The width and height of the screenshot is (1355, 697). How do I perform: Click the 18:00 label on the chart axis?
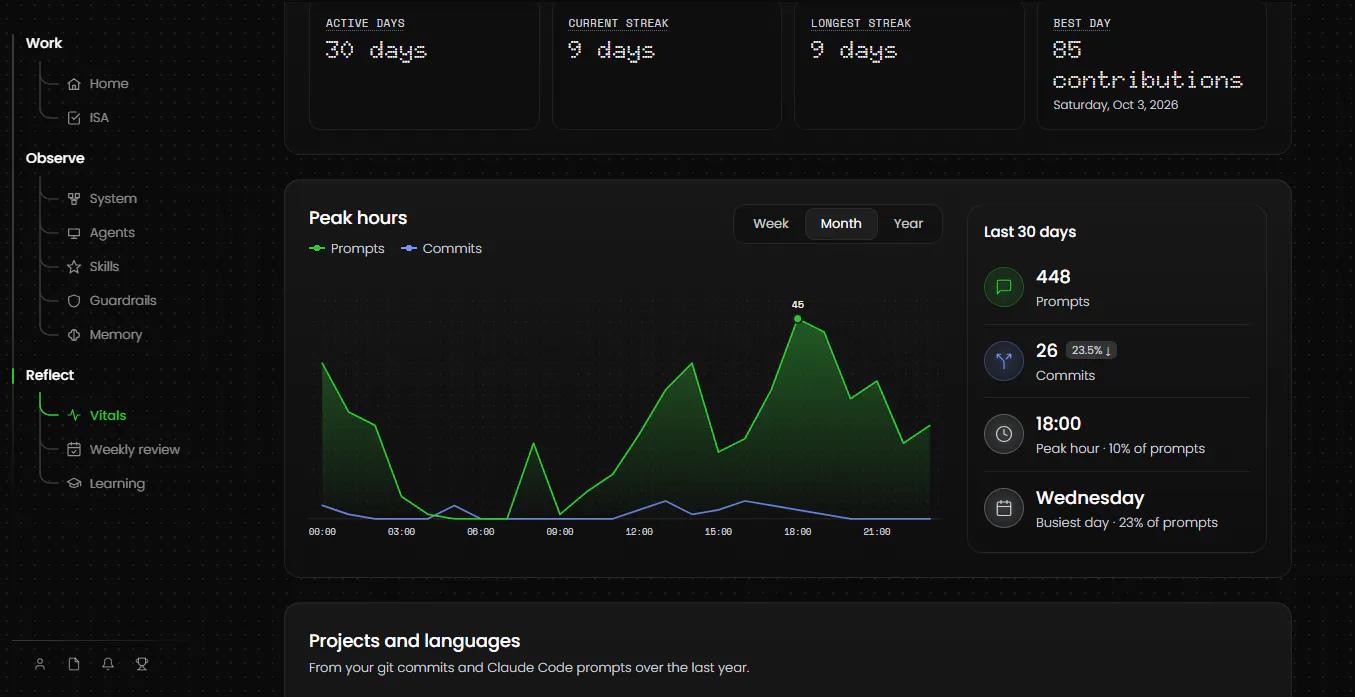point(797,532)
